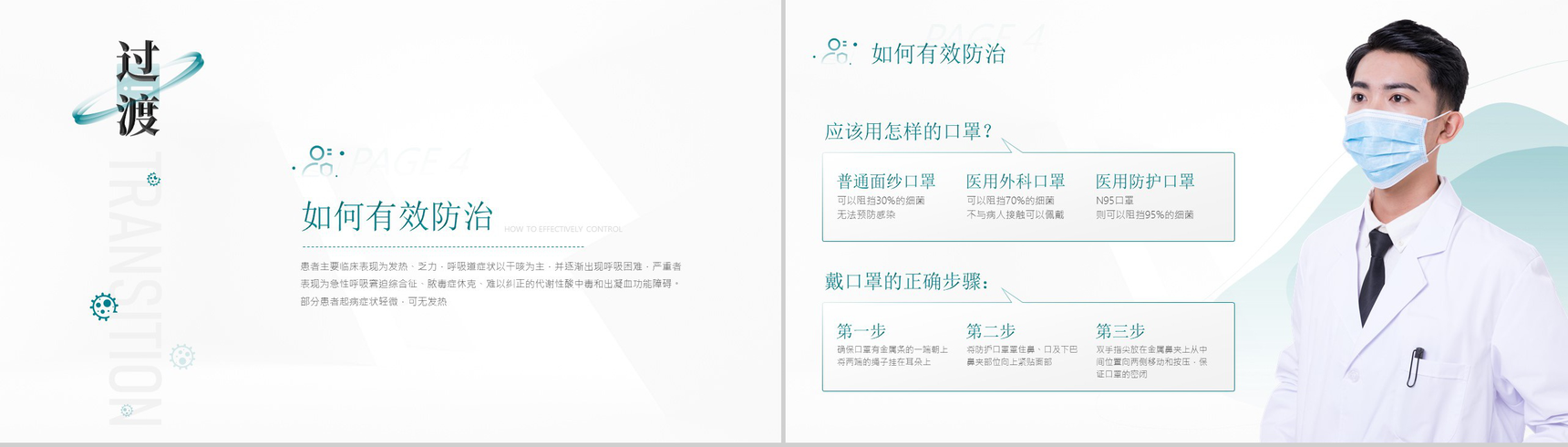Click the text 鼻夹部位向上紧贴面部
The image size is (1568, 447).
click(x=1009, y=362)
